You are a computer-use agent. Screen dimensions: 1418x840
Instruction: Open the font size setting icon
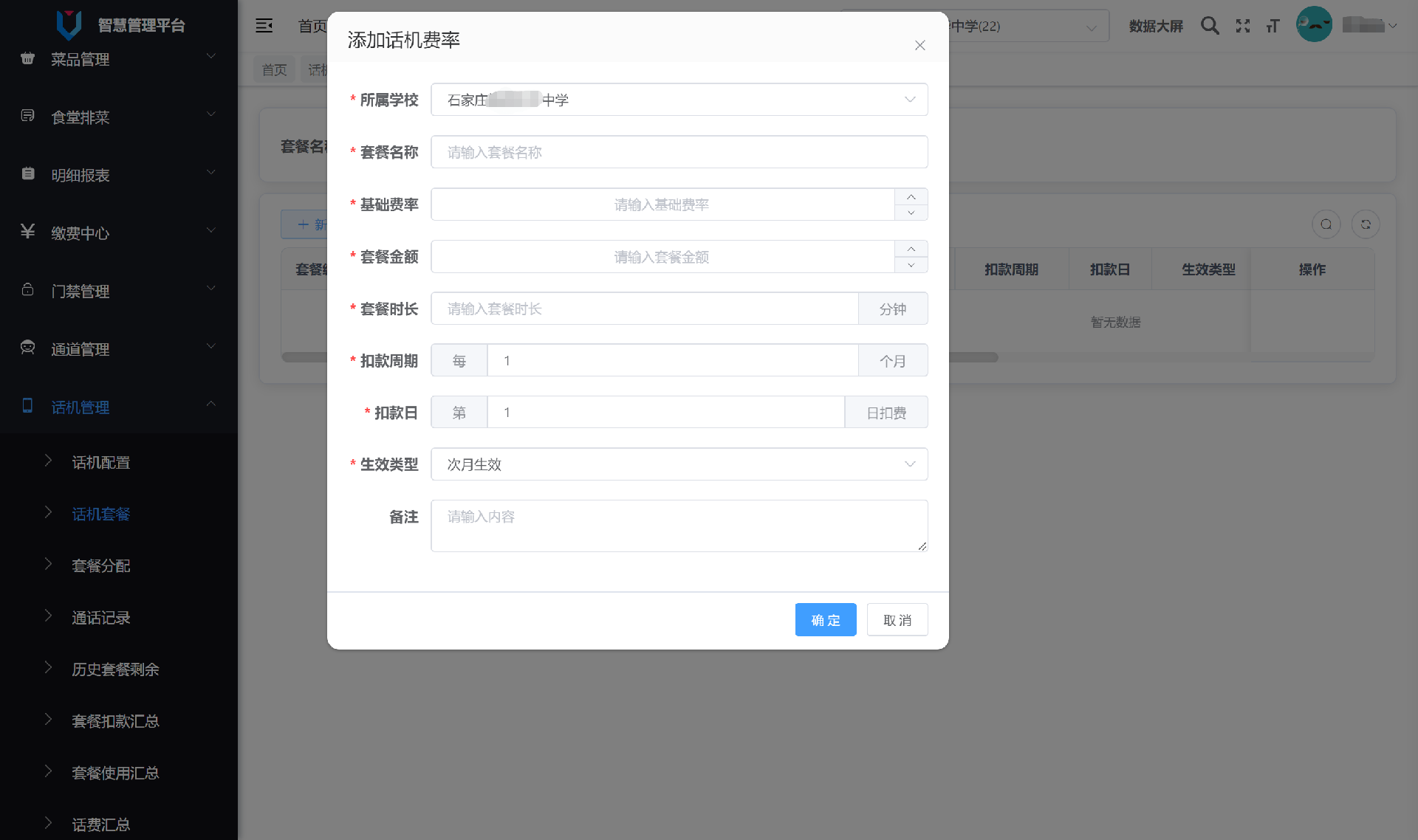click(x=1273, y=26)
